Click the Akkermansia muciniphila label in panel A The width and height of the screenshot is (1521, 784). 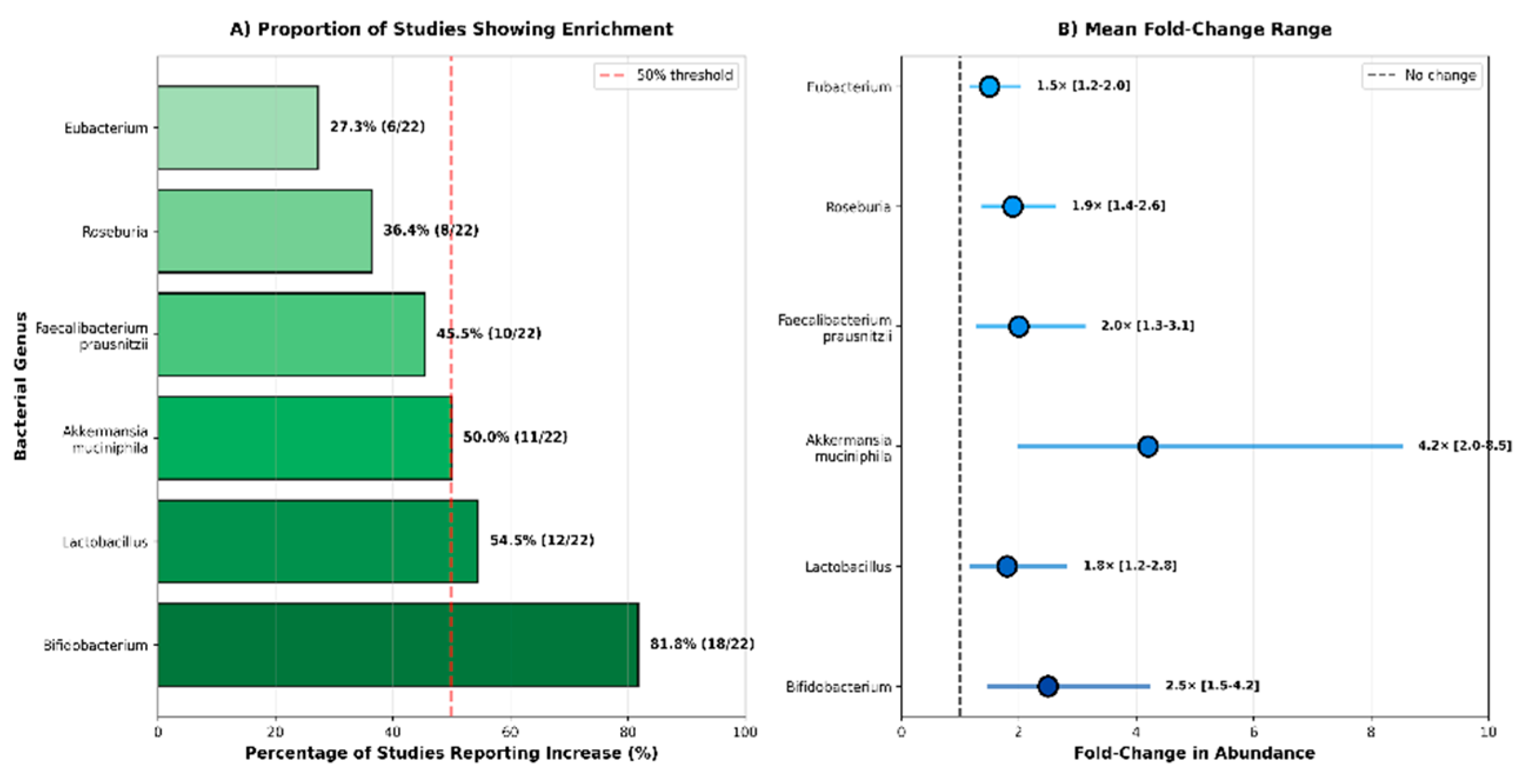(105, 439)
